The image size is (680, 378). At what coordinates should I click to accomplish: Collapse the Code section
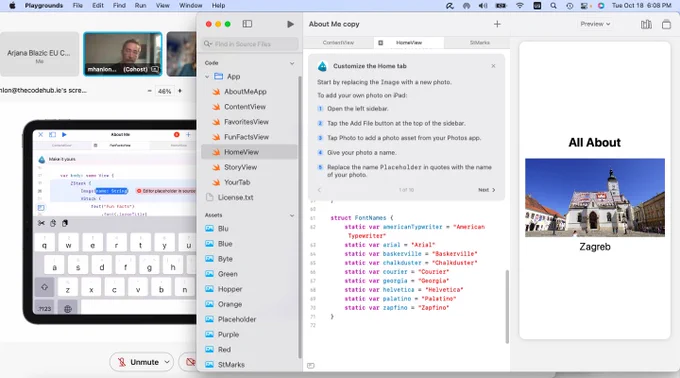tap(292, 63)
